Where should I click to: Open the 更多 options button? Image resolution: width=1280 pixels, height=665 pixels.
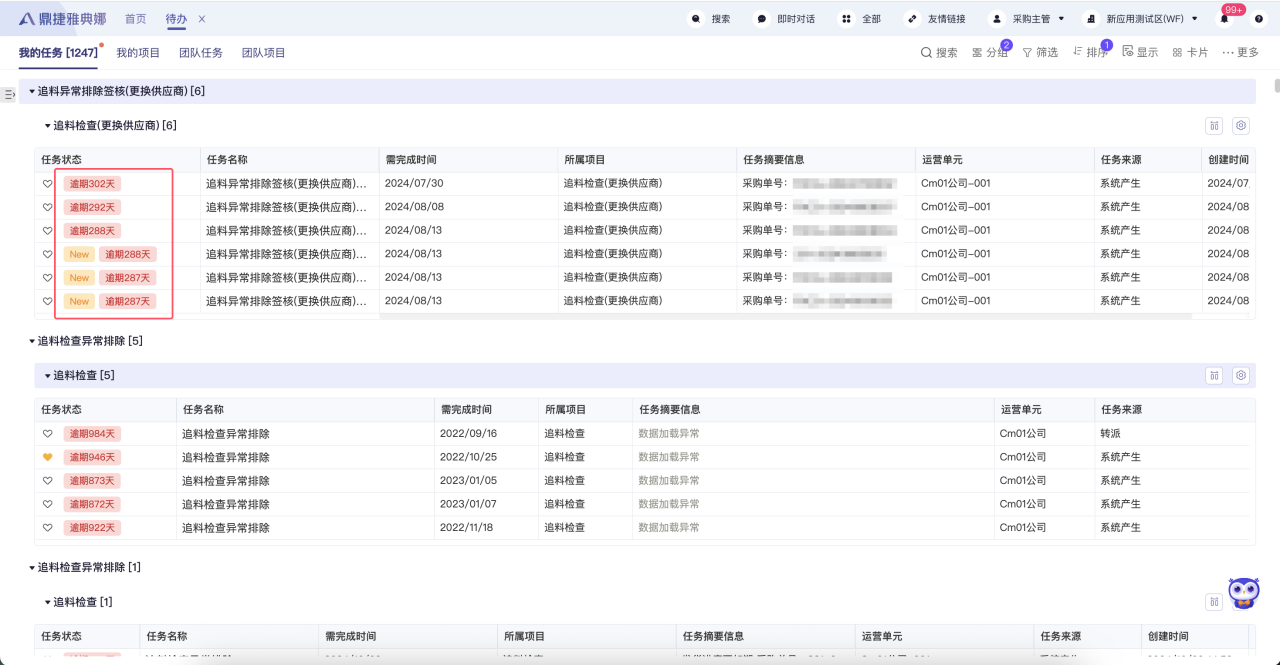pos(1240,53)
